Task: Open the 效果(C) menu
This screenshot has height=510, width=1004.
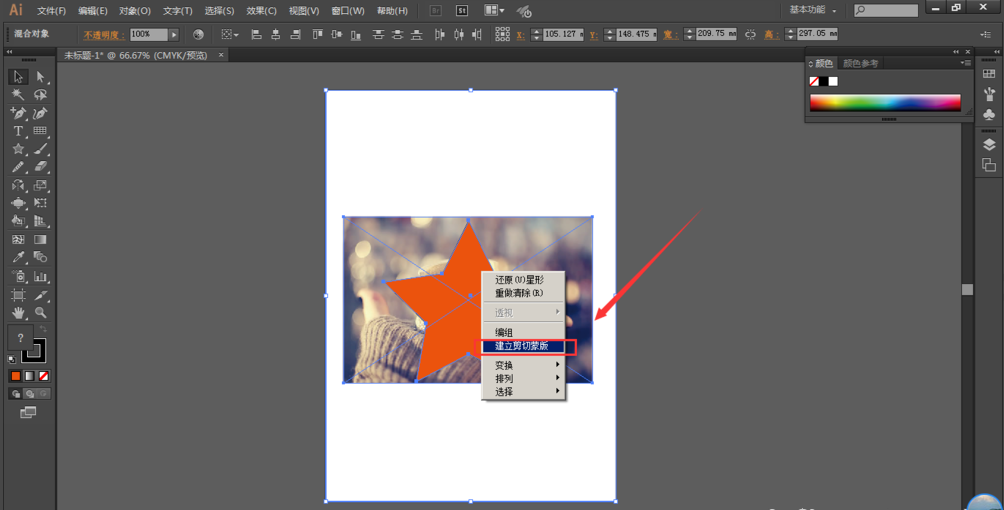Action: tap(261, 11)
